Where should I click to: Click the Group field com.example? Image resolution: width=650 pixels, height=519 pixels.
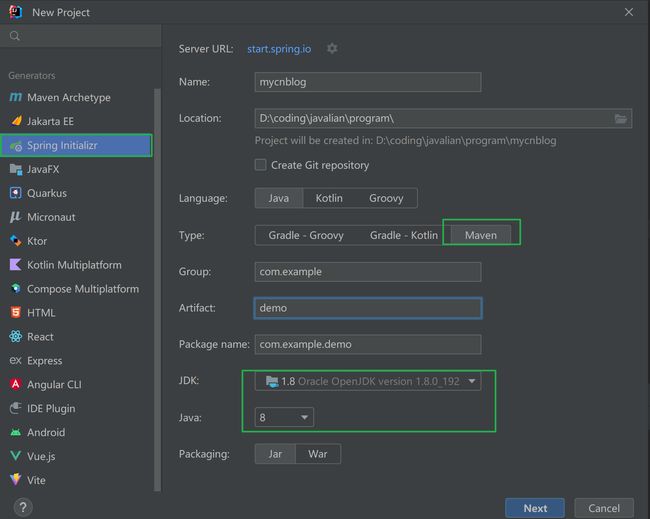368,272
